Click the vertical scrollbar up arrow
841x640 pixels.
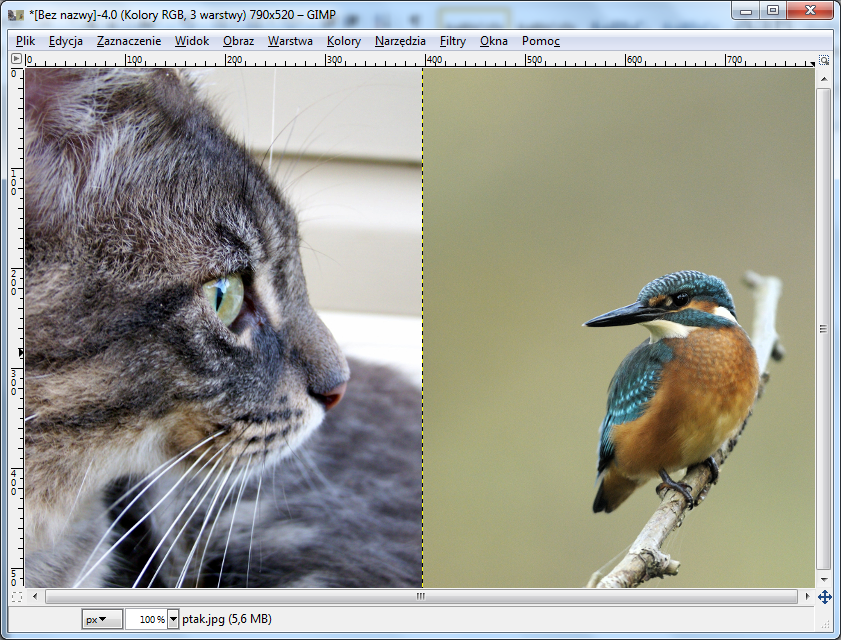point(823,79)
